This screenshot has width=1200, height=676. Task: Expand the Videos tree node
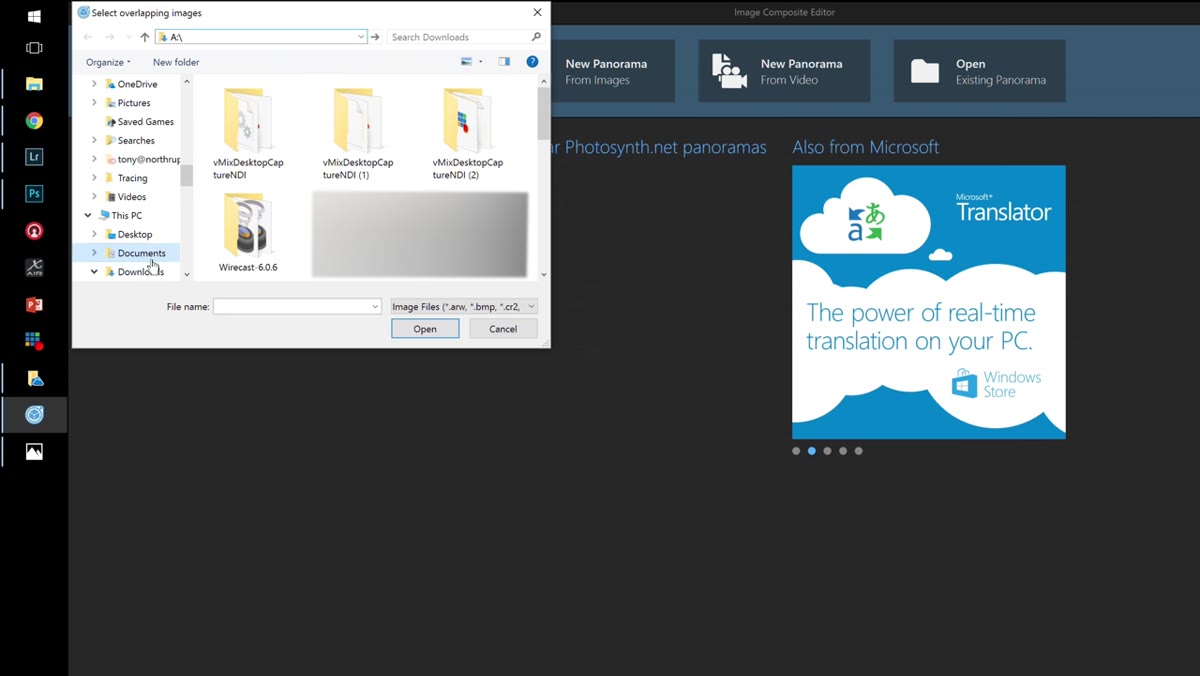[95, 196]
